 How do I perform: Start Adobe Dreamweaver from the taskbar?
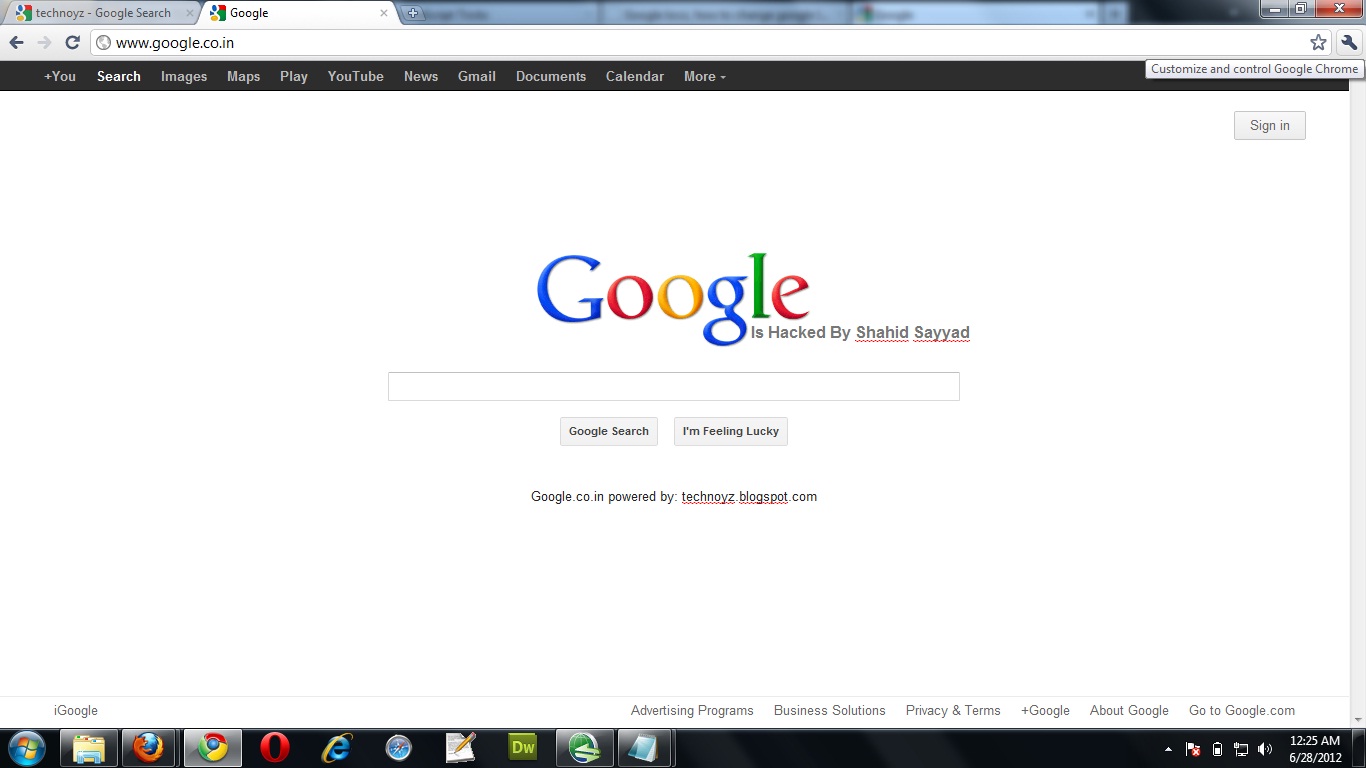tap(522, 747)
